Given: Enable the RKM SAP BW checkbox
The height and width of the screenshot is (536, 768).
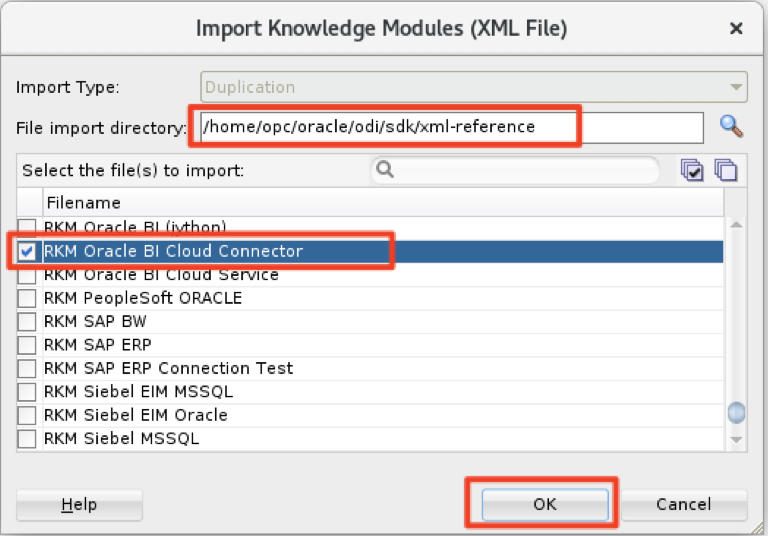Looking at the screenshot, I should click(x=27, y=321).
